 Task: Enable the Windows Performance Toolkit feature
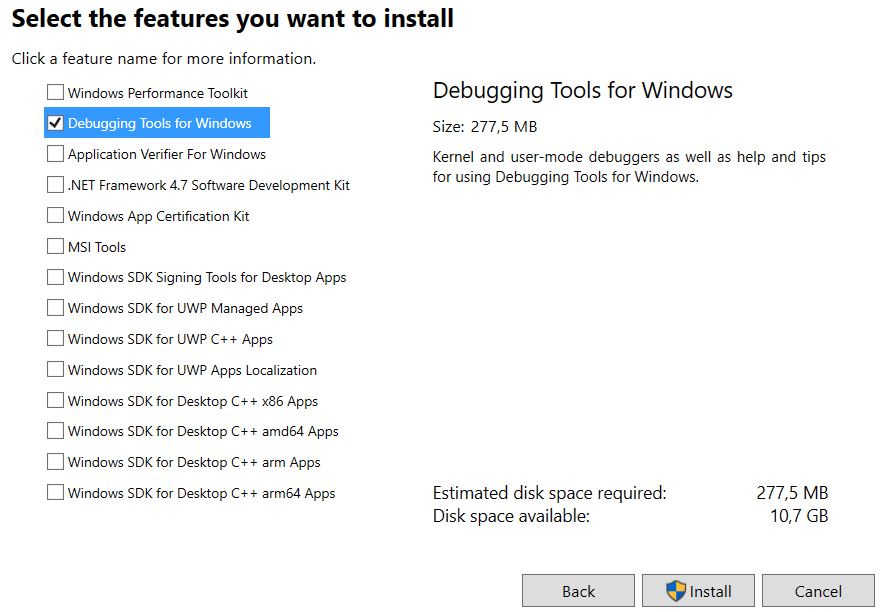click(x=55, y=92)
